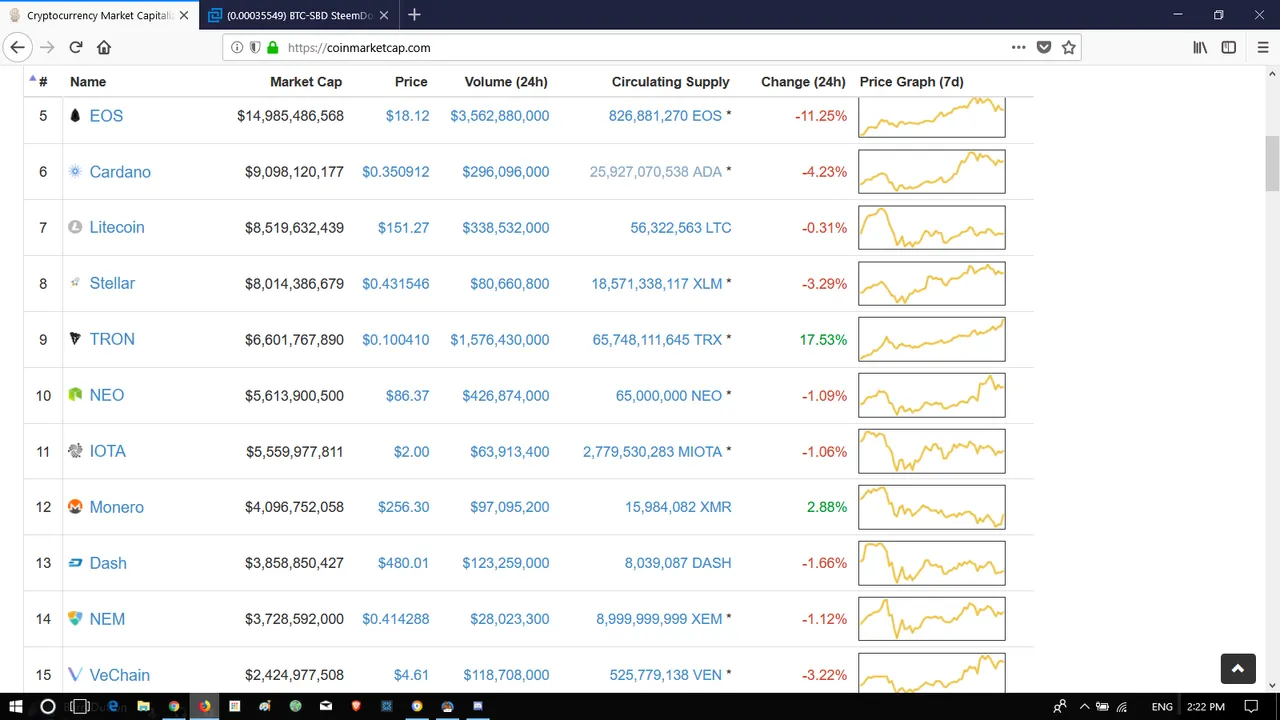
Task: Sort table by Change (24h) column
Action: [x=803, y=82]
